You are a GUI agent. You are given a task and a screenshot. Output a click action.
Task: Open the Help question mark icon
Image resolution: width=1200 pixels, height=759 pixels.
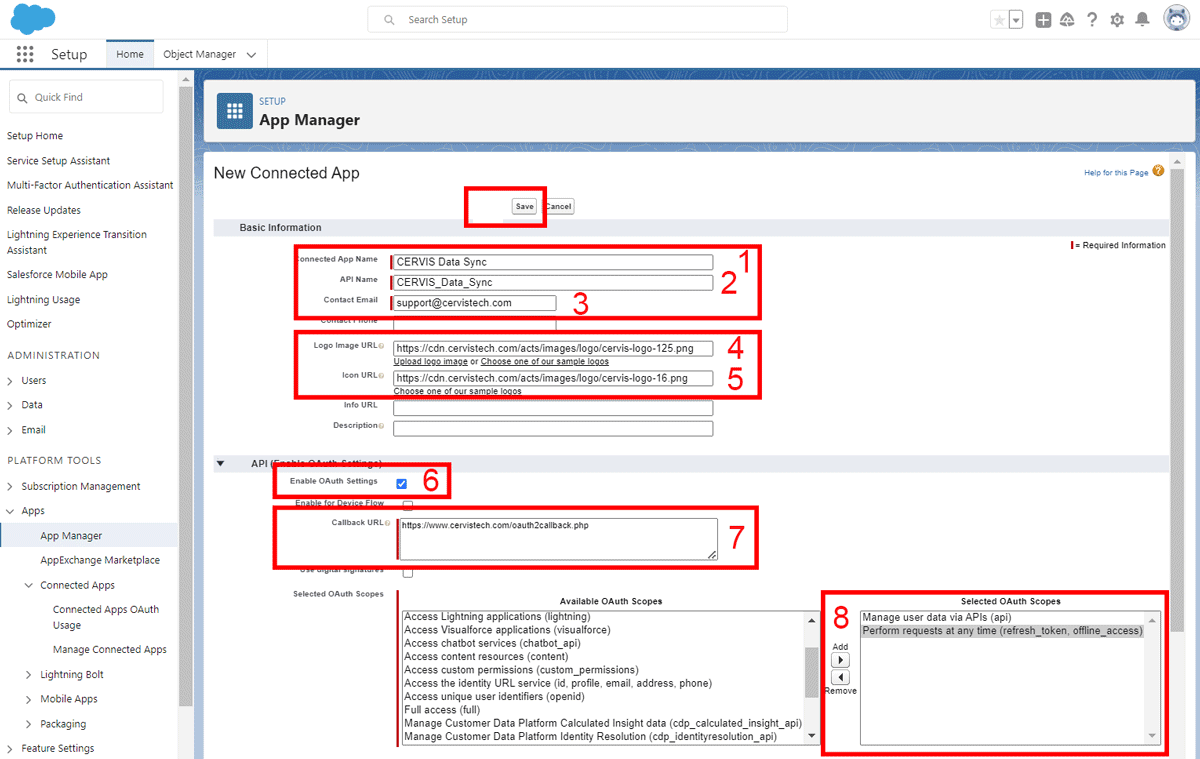pyautogui.click(x=1092, y=20)
